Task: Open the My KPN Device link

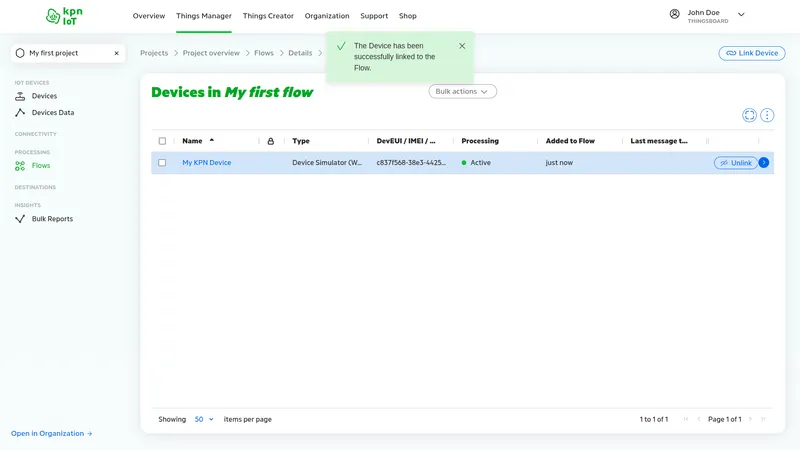Action: tap(207, 163)
